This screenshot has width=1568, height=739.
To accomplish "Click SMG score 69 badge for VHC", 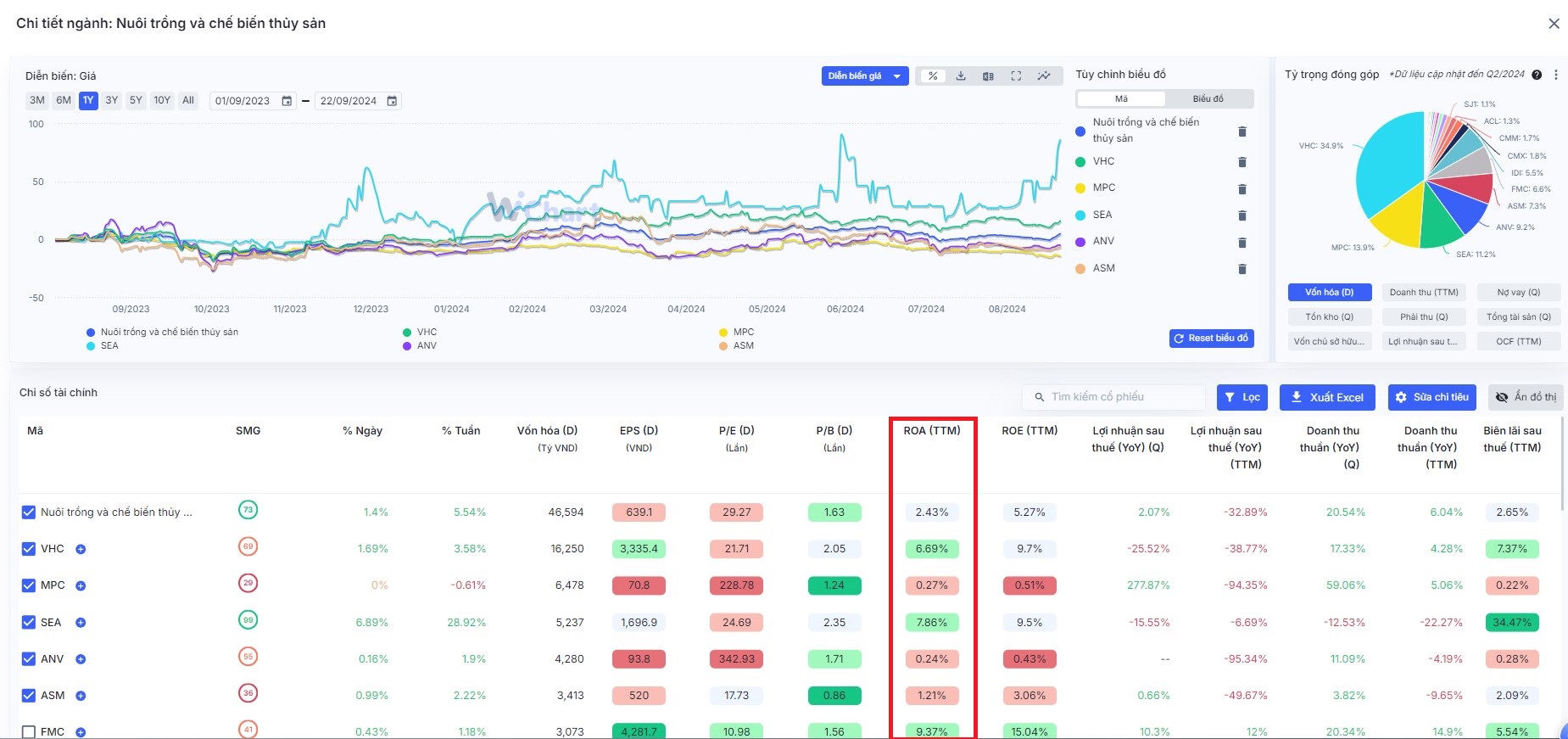I will 248,546.
